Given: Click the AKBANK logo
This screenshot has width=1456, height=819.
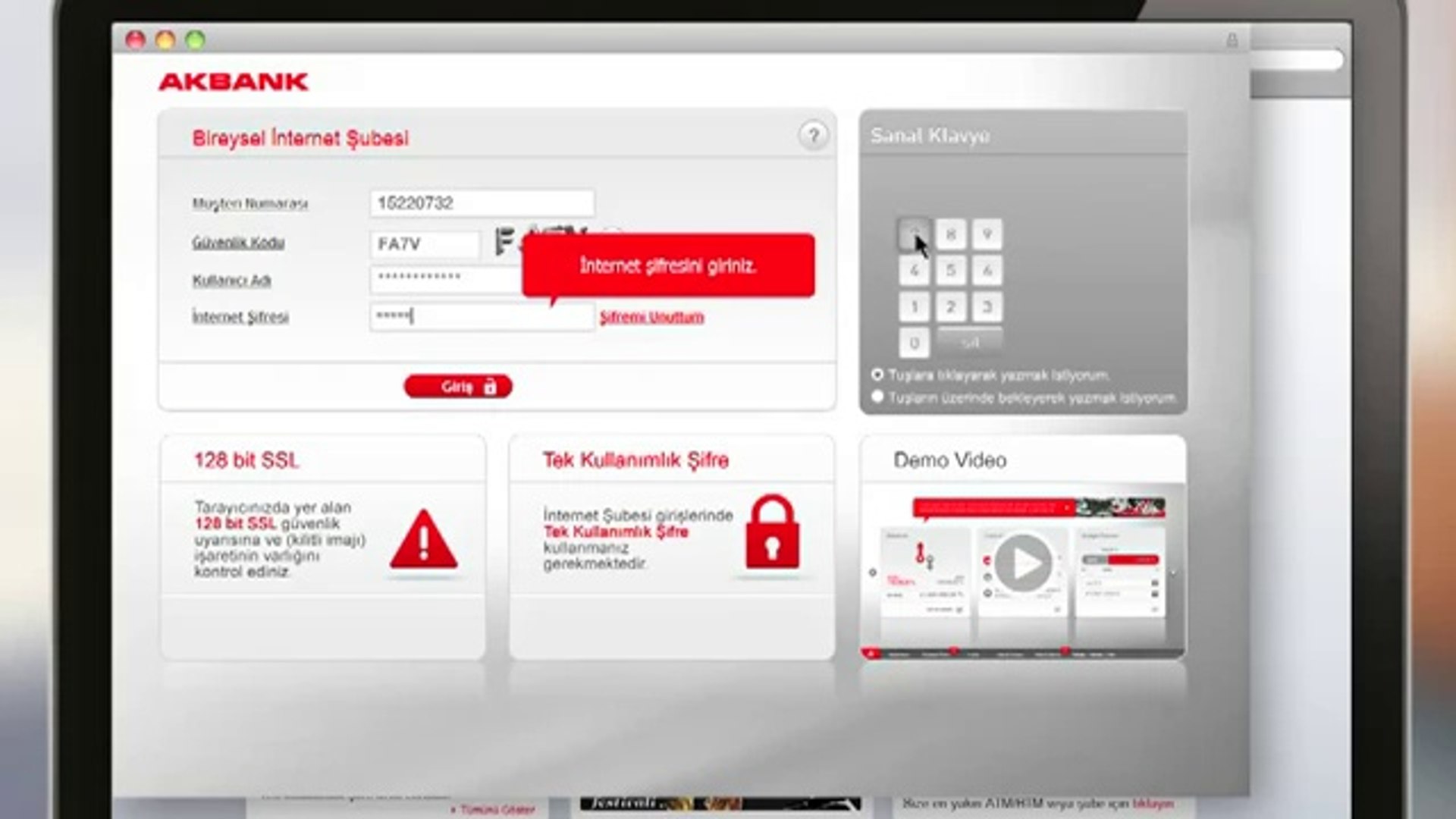Looking at the screenshot, I should (x=233, y=82).
